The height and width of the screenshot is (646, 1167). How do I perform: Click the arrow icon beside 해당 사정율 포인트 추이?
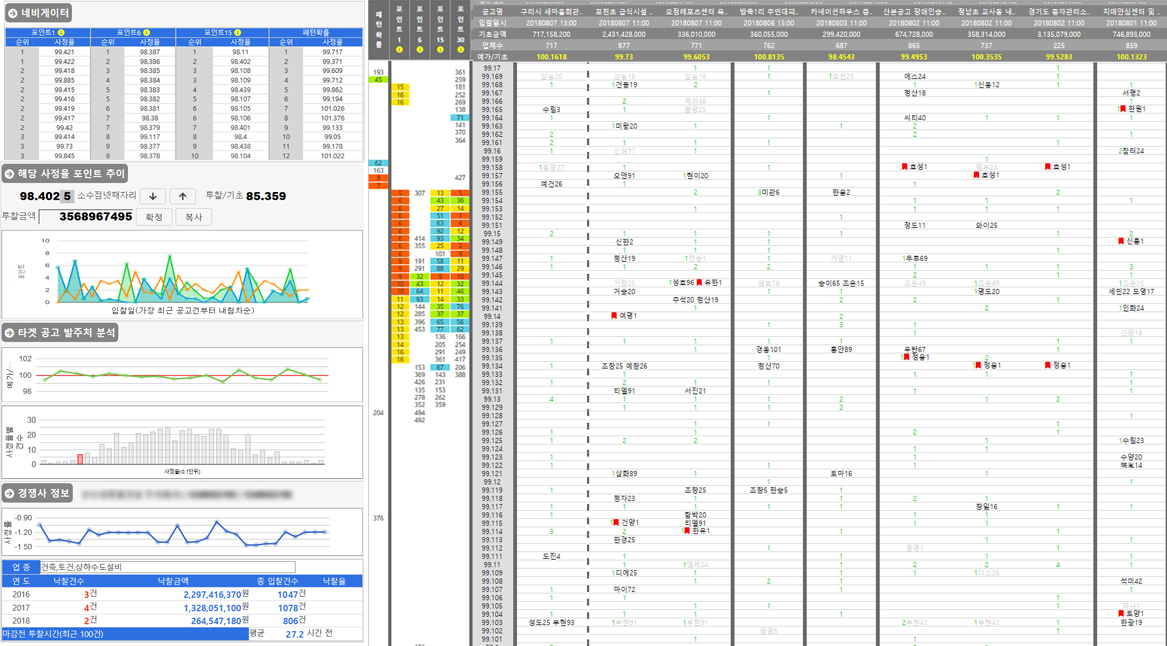tap(10, 174)
